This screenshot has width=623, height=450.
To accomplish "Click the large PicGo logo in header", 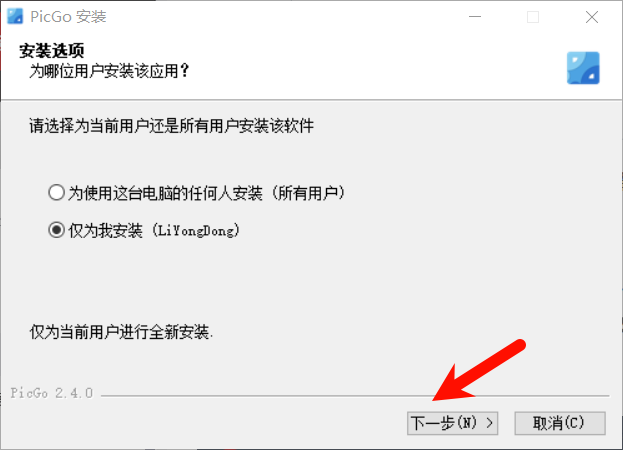I will point(583,68).
